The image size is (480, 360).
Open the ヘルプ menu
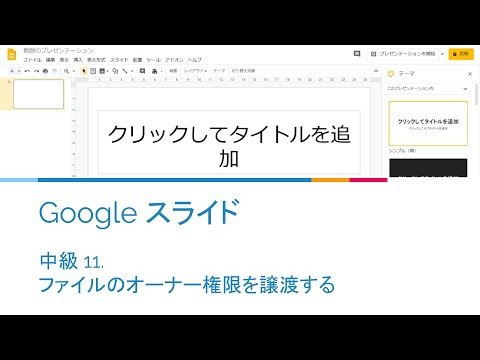click(x=195, y=60)
